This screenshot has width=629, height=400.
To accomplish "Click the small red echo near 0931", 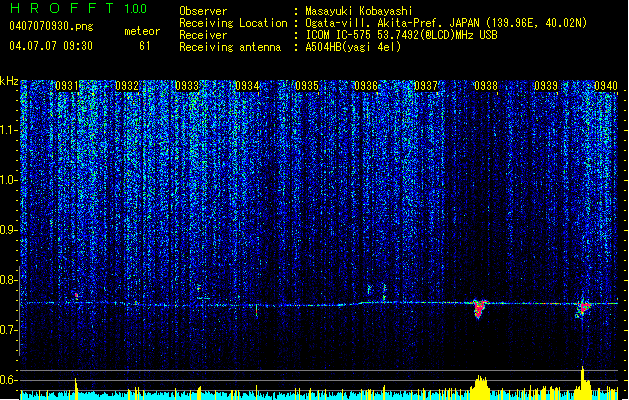I will (x=76, y=295).
